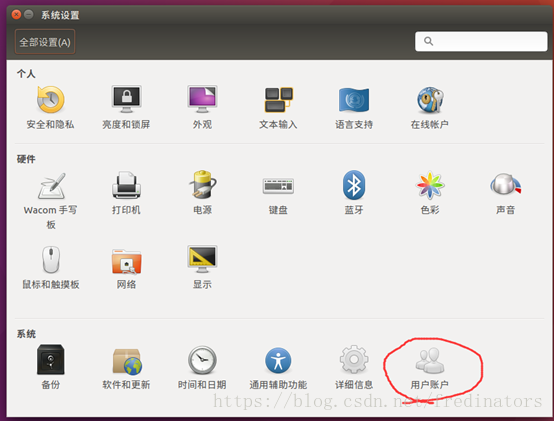Open User Accounts (用户账户) settings
Viewport: 554px width, 421px height.
[430, 369]
